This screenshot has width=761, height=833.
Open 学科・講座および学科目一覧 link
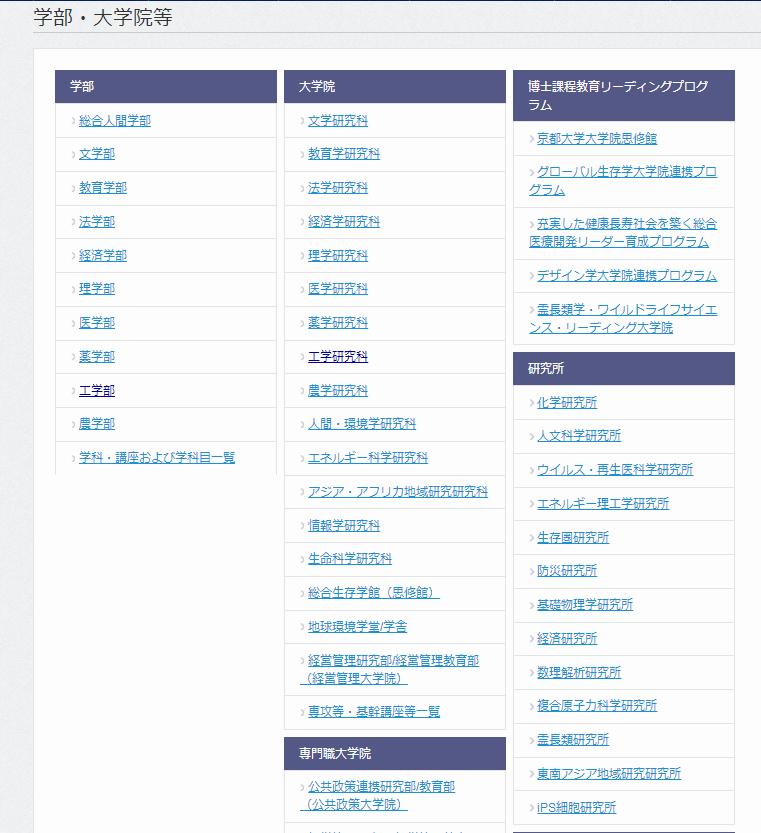tap(156, 458)
